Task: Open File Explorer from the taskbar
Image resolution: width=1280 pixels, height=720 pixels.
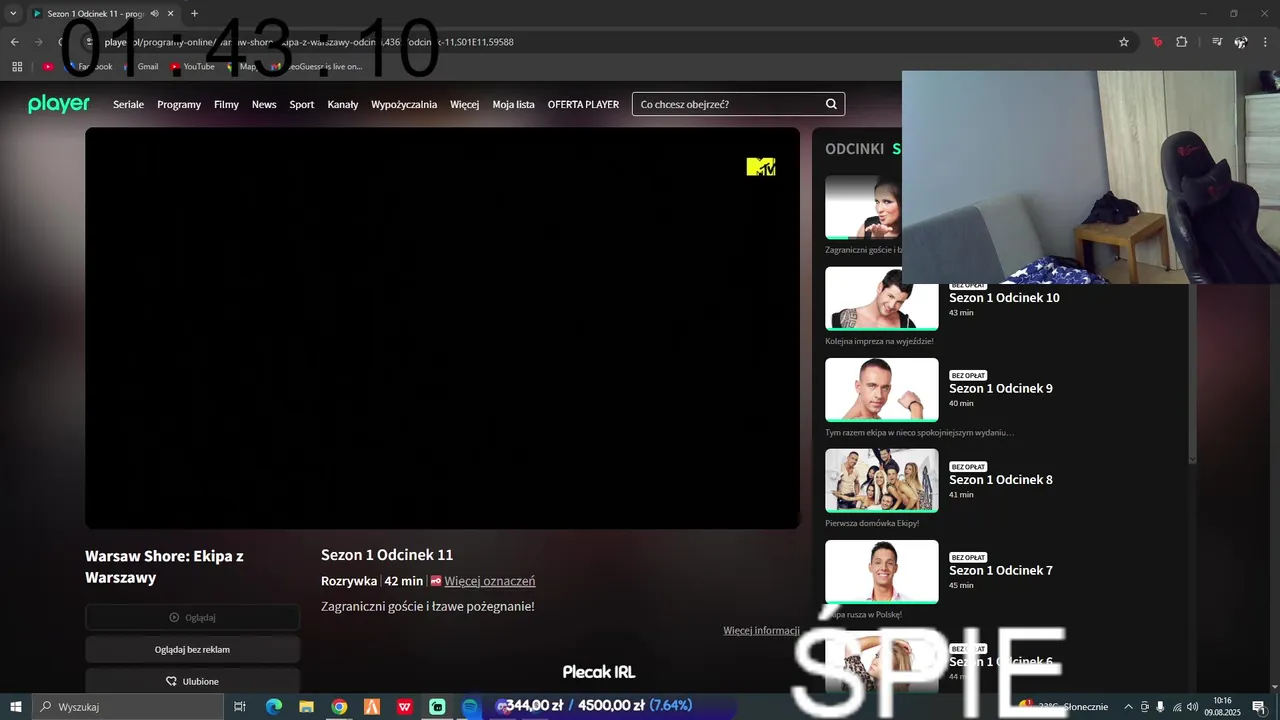Action: (306, 707)
